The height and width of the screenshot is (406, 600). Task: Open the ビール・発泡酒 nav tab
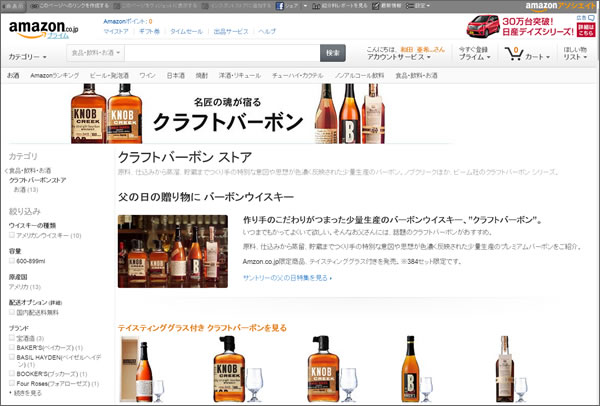point(109,75)
